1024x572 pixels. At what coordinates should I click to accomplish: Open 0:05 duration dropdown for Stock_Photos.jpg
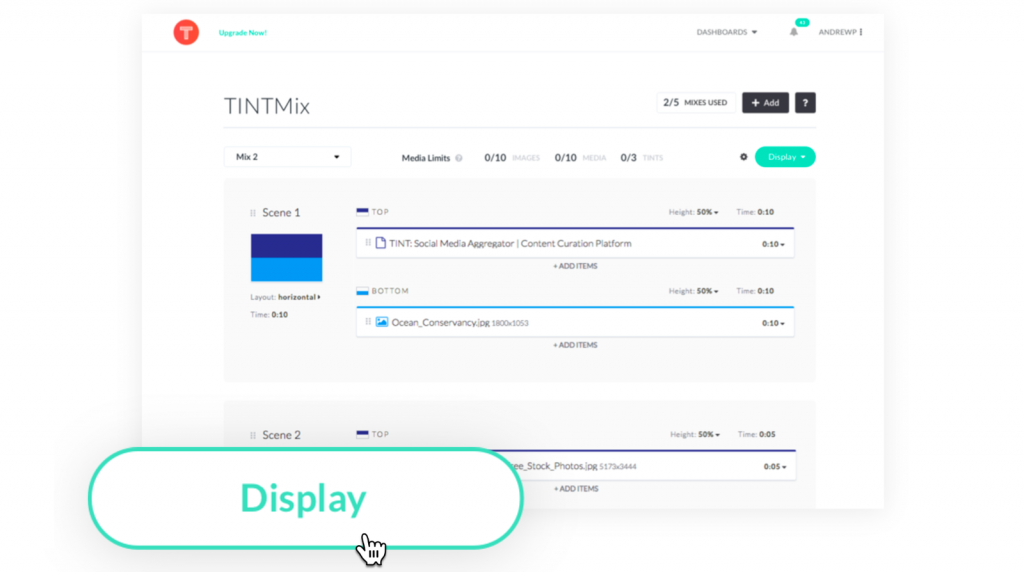click(775, 467)
